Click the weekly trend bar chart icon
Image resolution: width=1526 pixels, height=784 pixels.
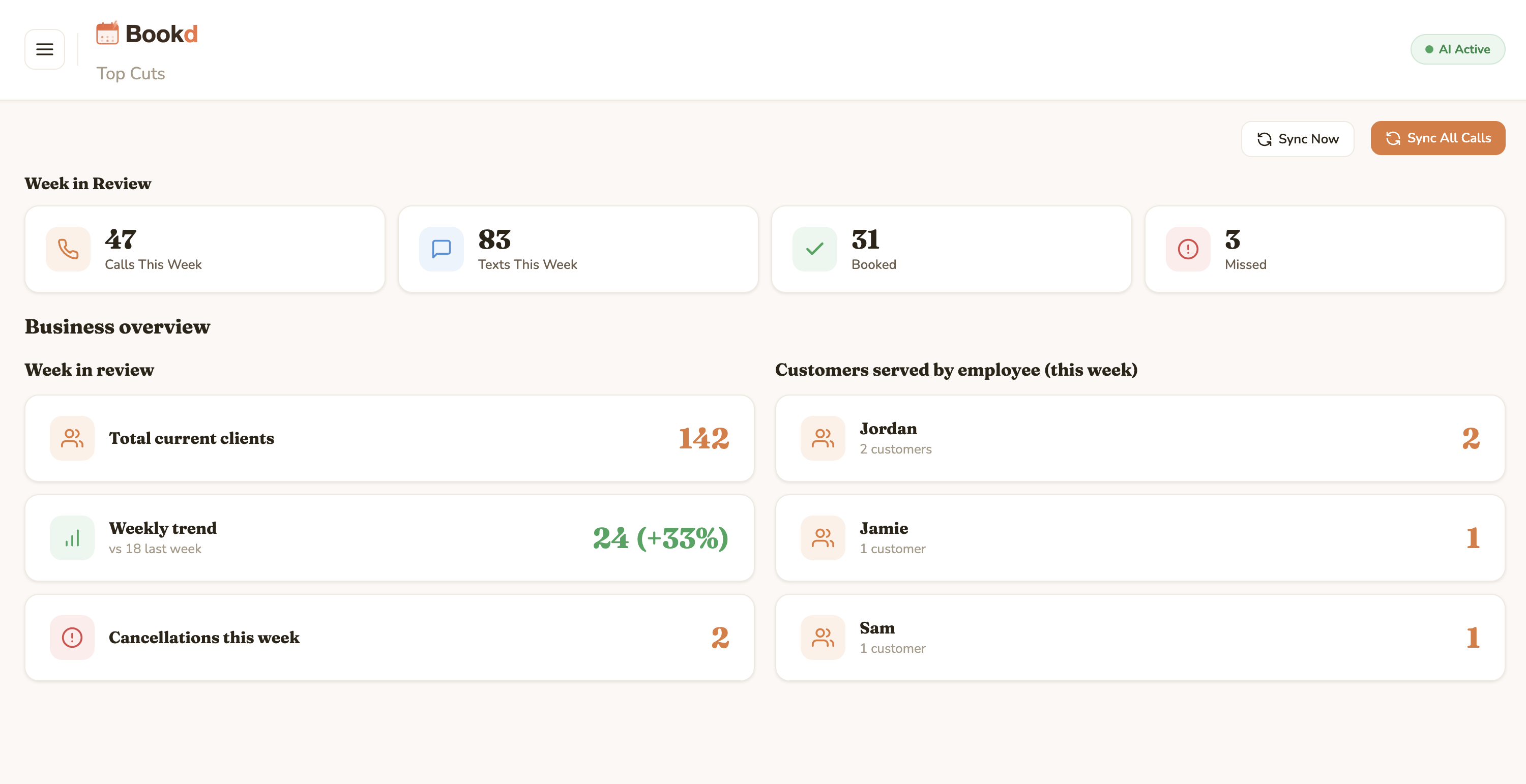[x=72, y=538]
